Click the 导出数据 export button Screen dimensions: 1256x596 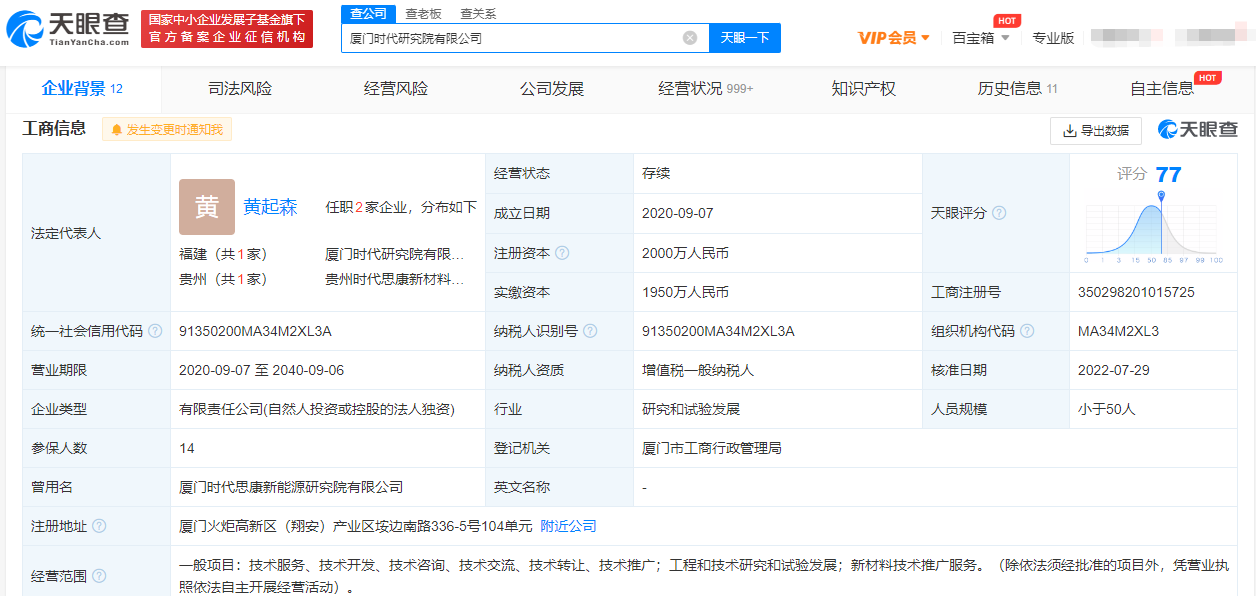point(1096,130)
